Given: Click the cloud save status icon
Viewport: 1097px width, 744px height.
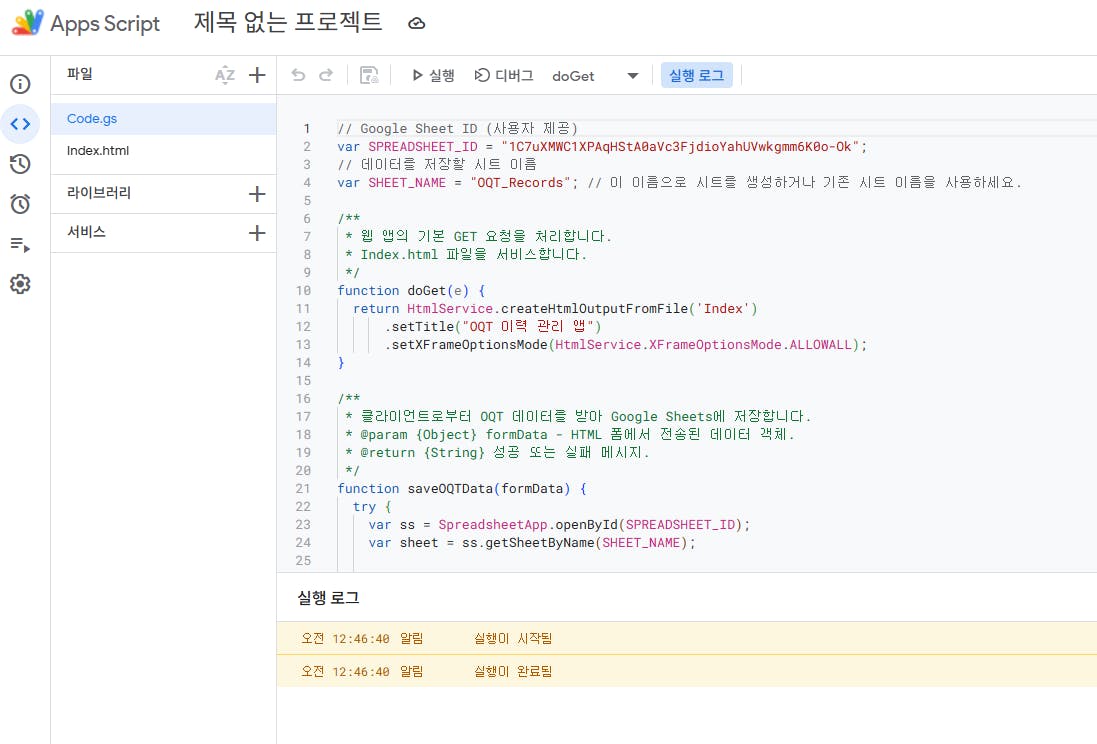Looking at the screenshot, I should (x=416, y=23).
